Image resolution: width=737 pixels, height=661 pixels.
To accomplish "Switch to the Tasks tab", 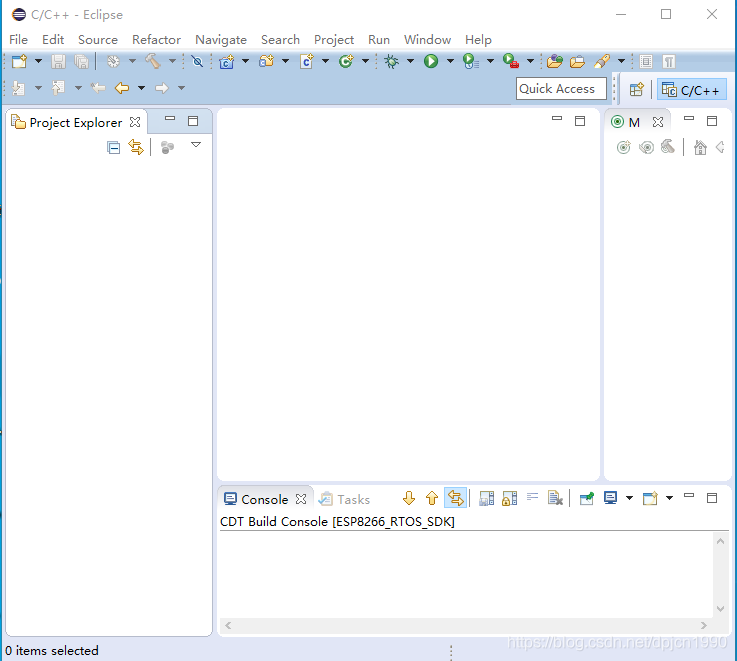I will [345, 499].
